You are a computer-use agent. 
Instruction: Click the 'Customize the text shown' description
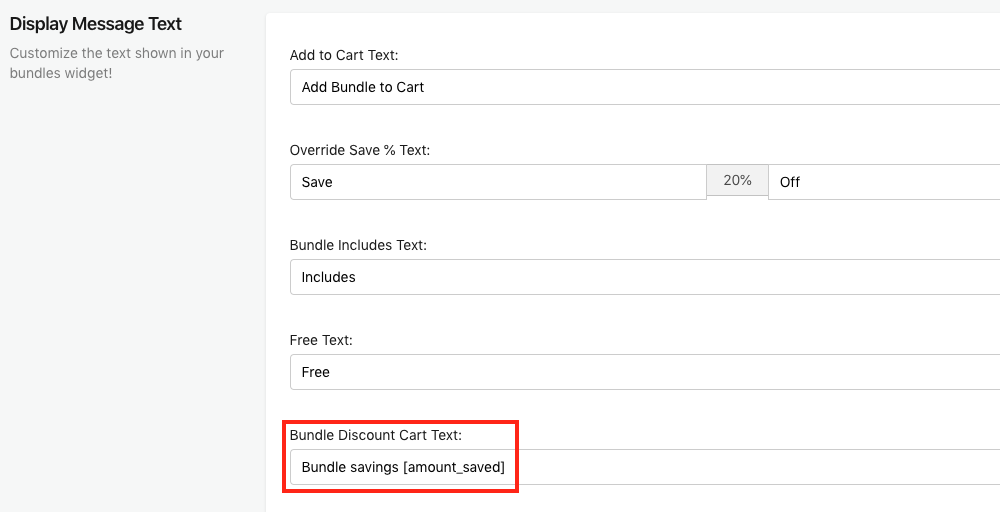coord(117,63)
